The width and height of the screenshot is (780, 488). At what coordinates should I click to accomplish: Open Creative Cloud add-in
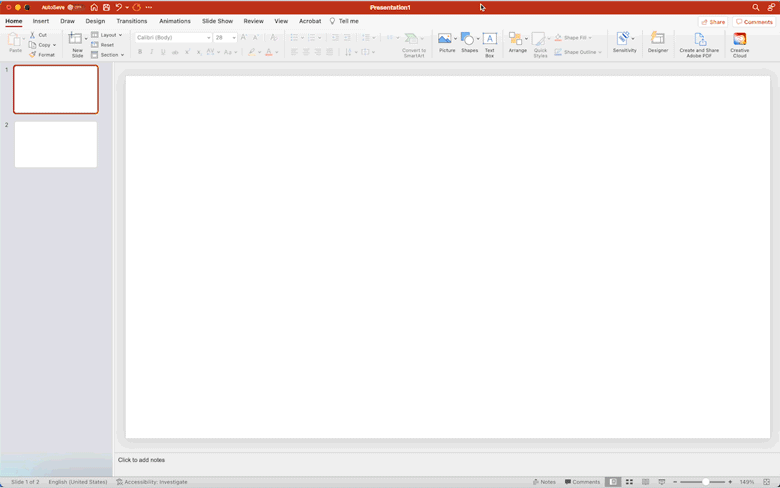739,43
